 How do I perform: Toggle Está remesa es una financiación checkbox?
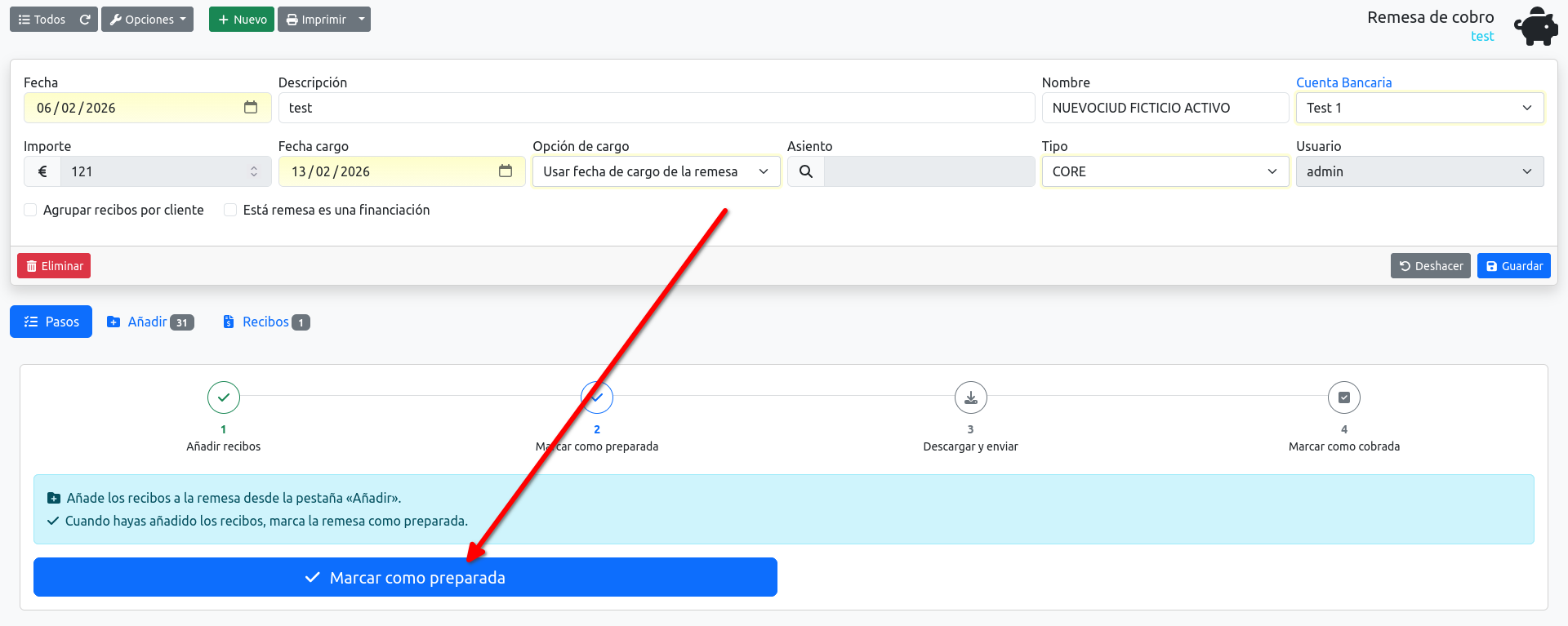tap(230, 210)
